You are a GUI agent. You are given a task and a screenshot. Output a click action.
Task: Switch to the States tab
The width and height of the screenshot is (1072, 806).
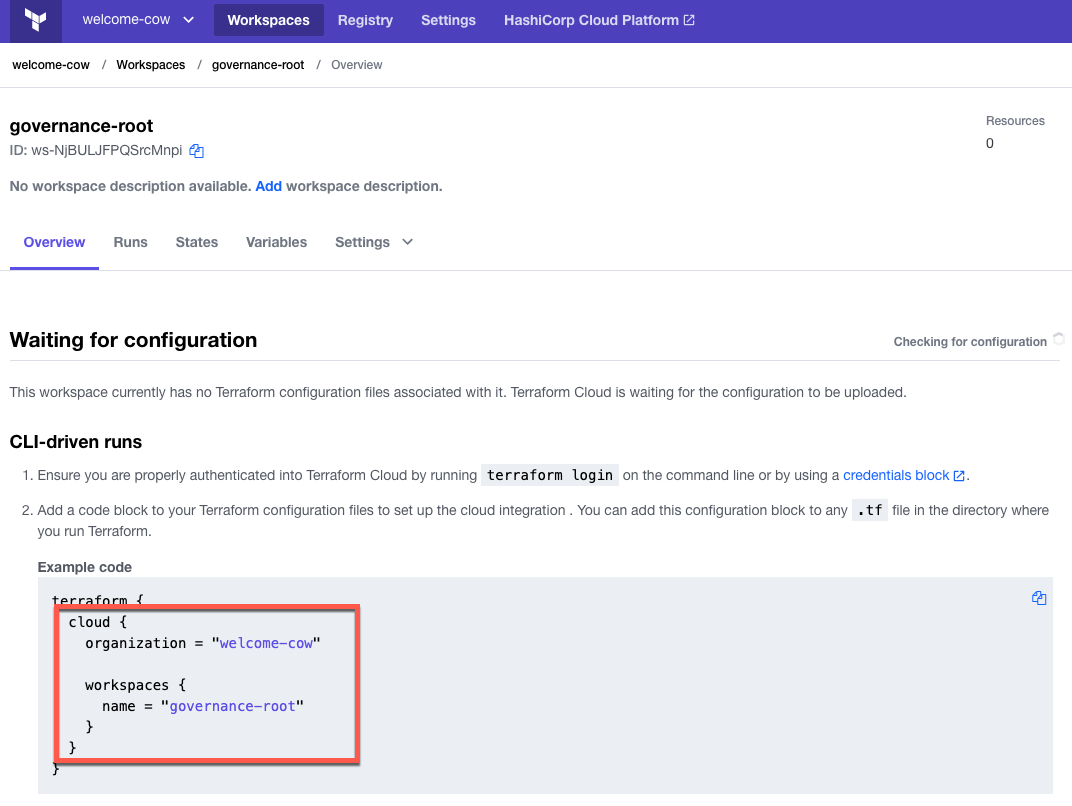pyautogui.click(x=196, y=242)
